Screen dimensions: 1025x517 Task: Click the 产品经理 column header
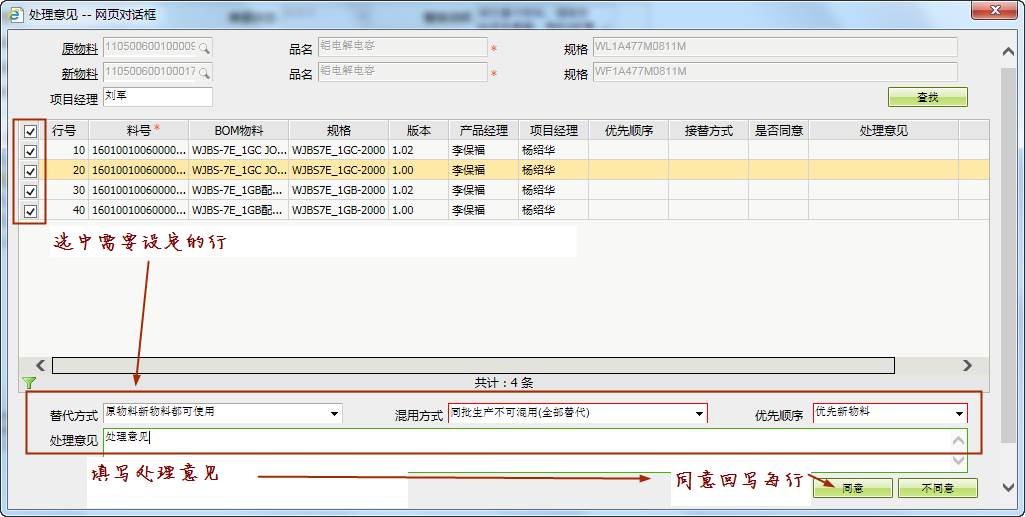coord(483,130)
